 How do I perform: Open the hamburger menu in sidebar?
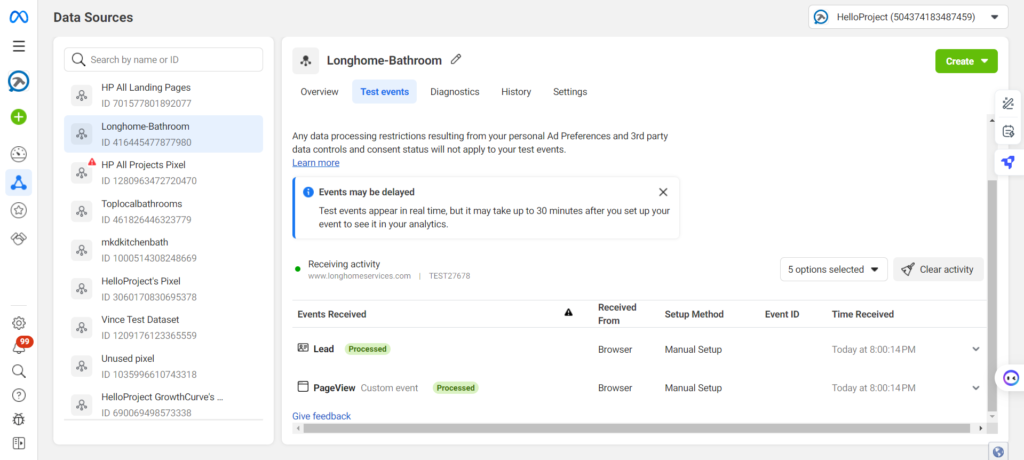click(x=19, y=46)
